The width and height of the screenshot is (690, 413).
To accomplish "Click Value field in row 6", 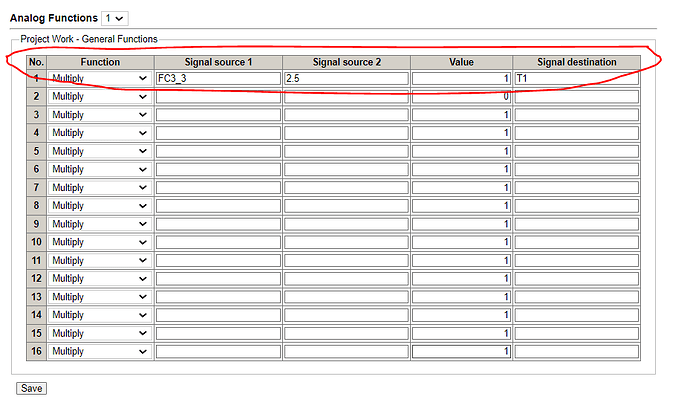I will pyautogui.click(x=461, y=169).
